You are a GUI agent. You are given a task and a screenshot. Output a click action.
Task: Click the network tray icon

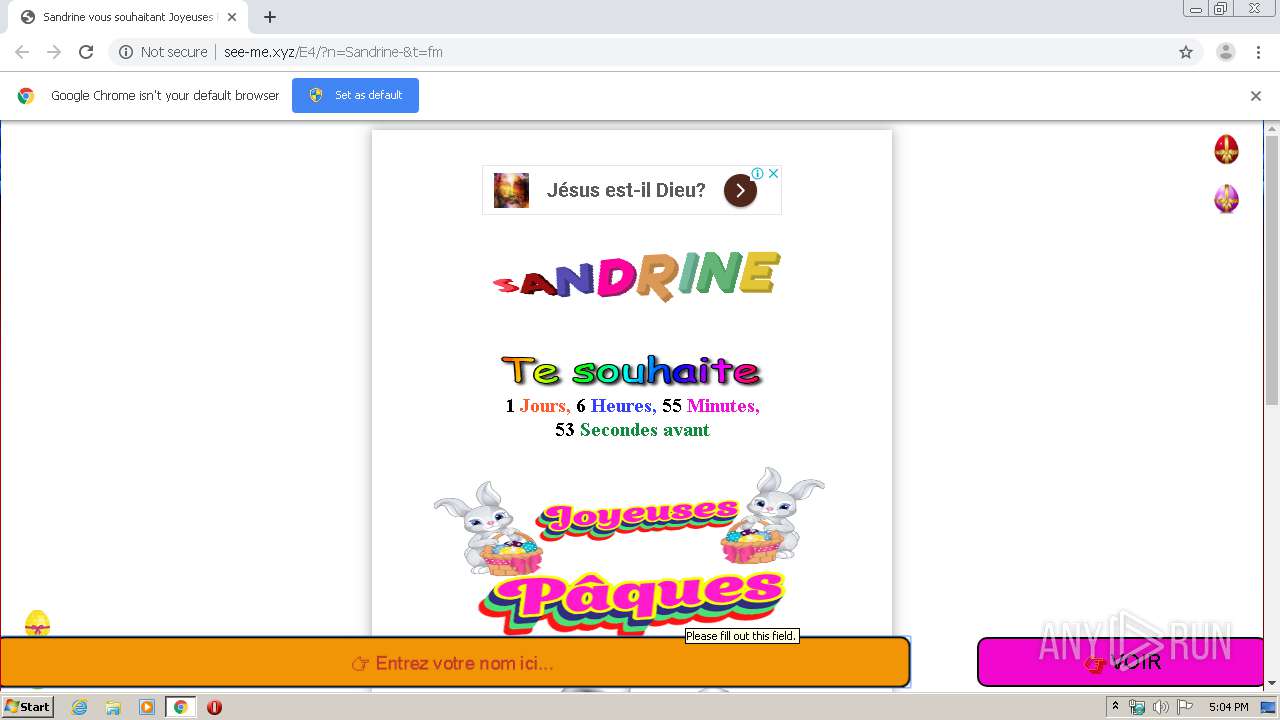(x=1137, y=707)
